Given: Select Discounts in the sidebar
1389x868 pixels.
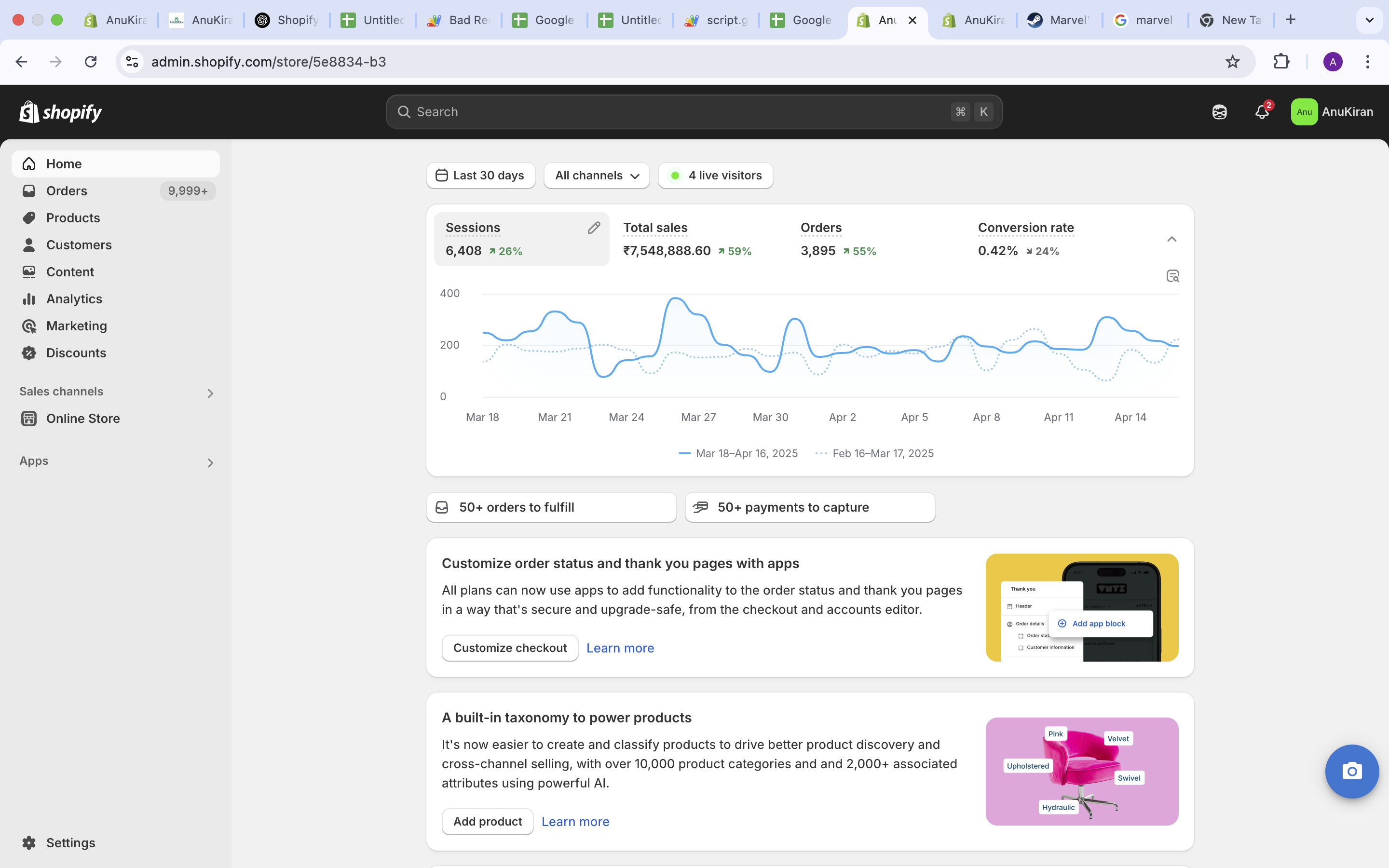Looking at the screenshot, I should click(x=76, y=353).
